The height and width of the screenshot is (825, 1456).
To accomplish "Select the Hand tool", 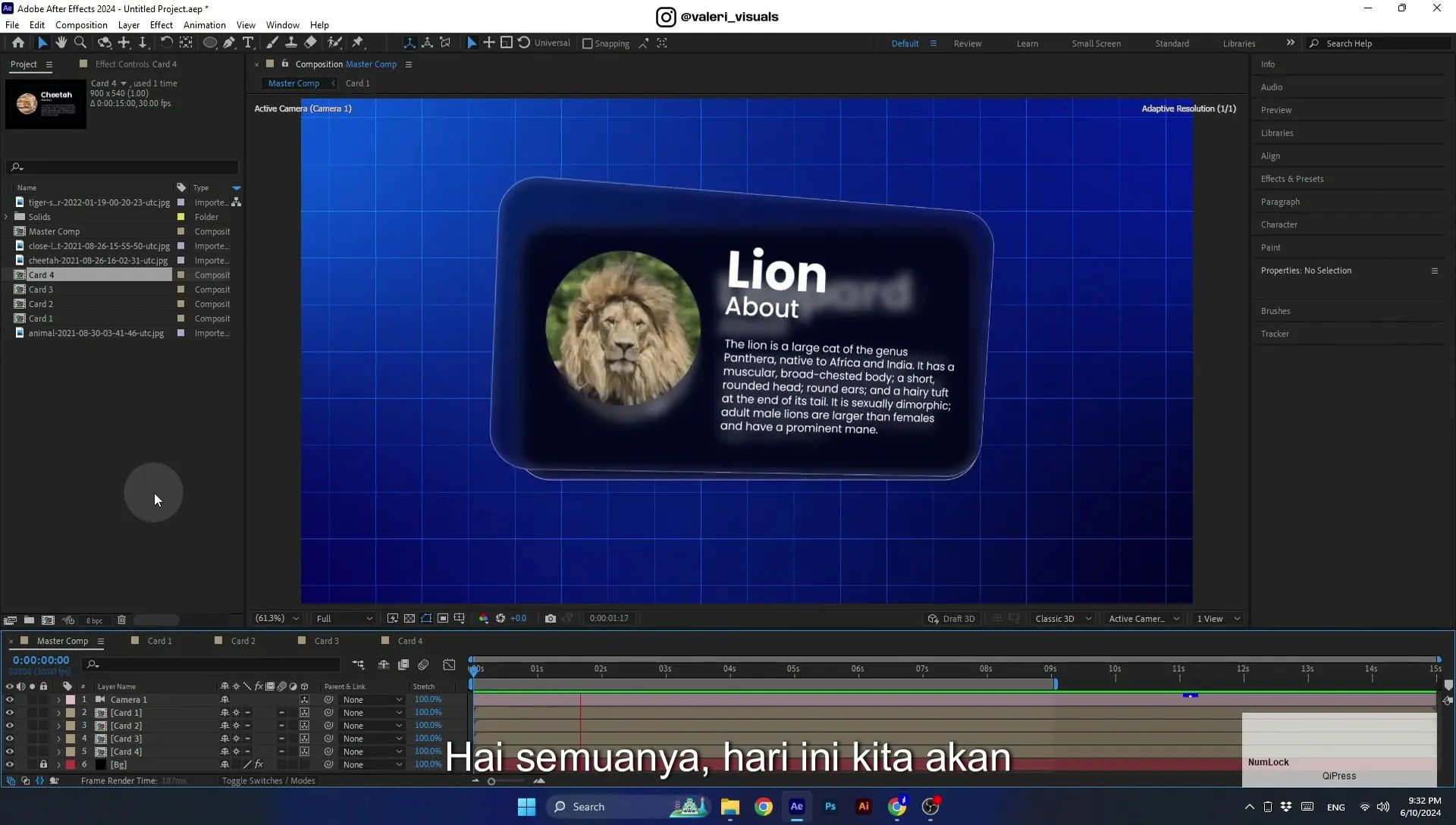I will coord(61,43).
